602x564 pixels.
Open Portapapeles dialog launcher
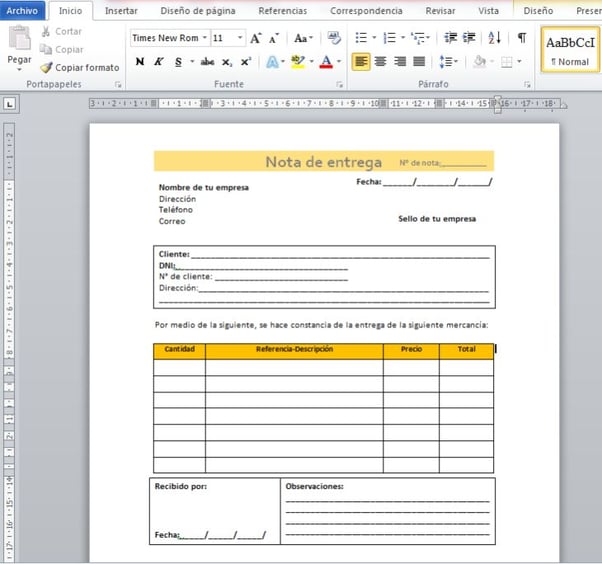[118, 84]
